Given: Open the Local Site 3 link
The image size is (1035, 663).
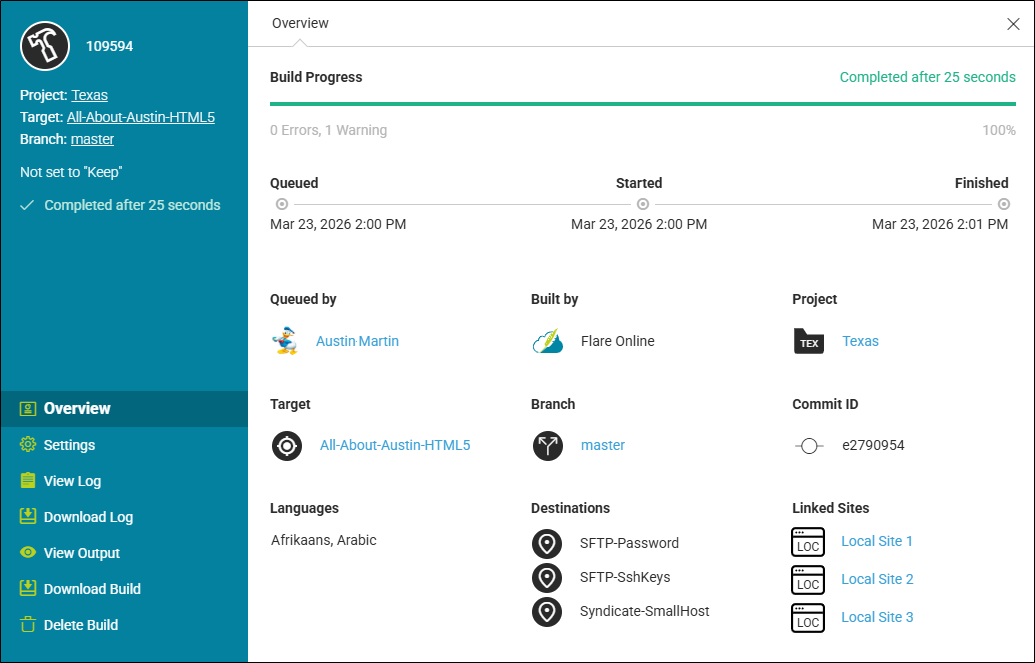Looking at the screenshot, I should 877,617.
